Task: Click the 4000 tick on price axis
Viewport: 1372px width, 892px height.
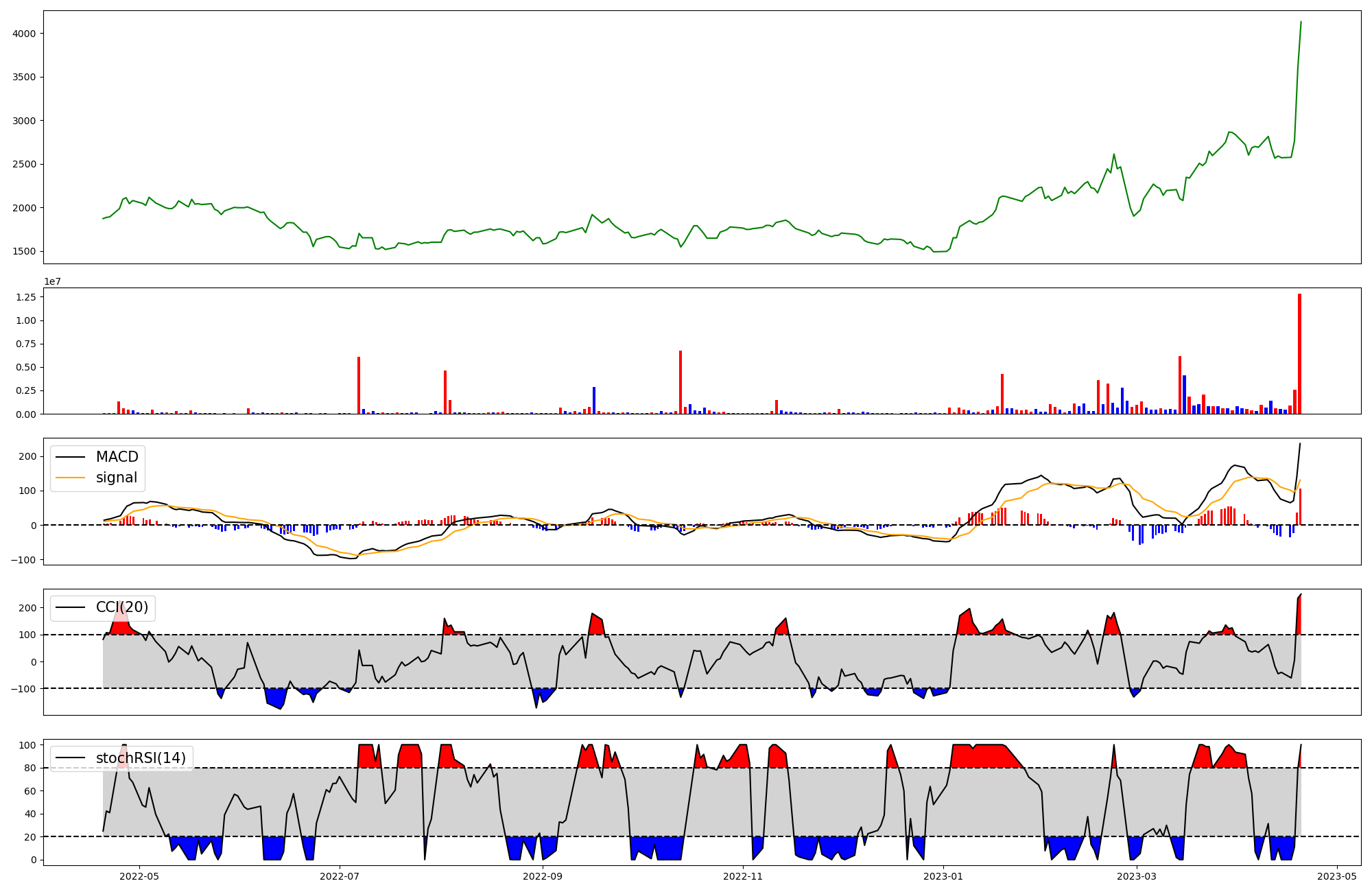Action: click(x=25, y=34)
